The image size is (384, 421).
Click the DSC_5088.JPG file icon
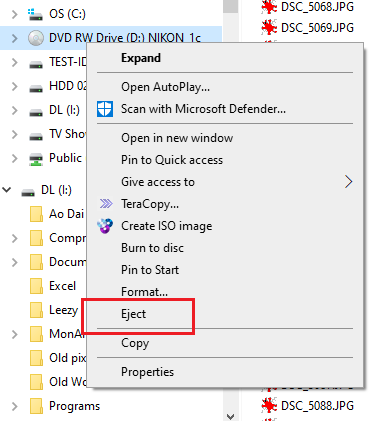269,406
